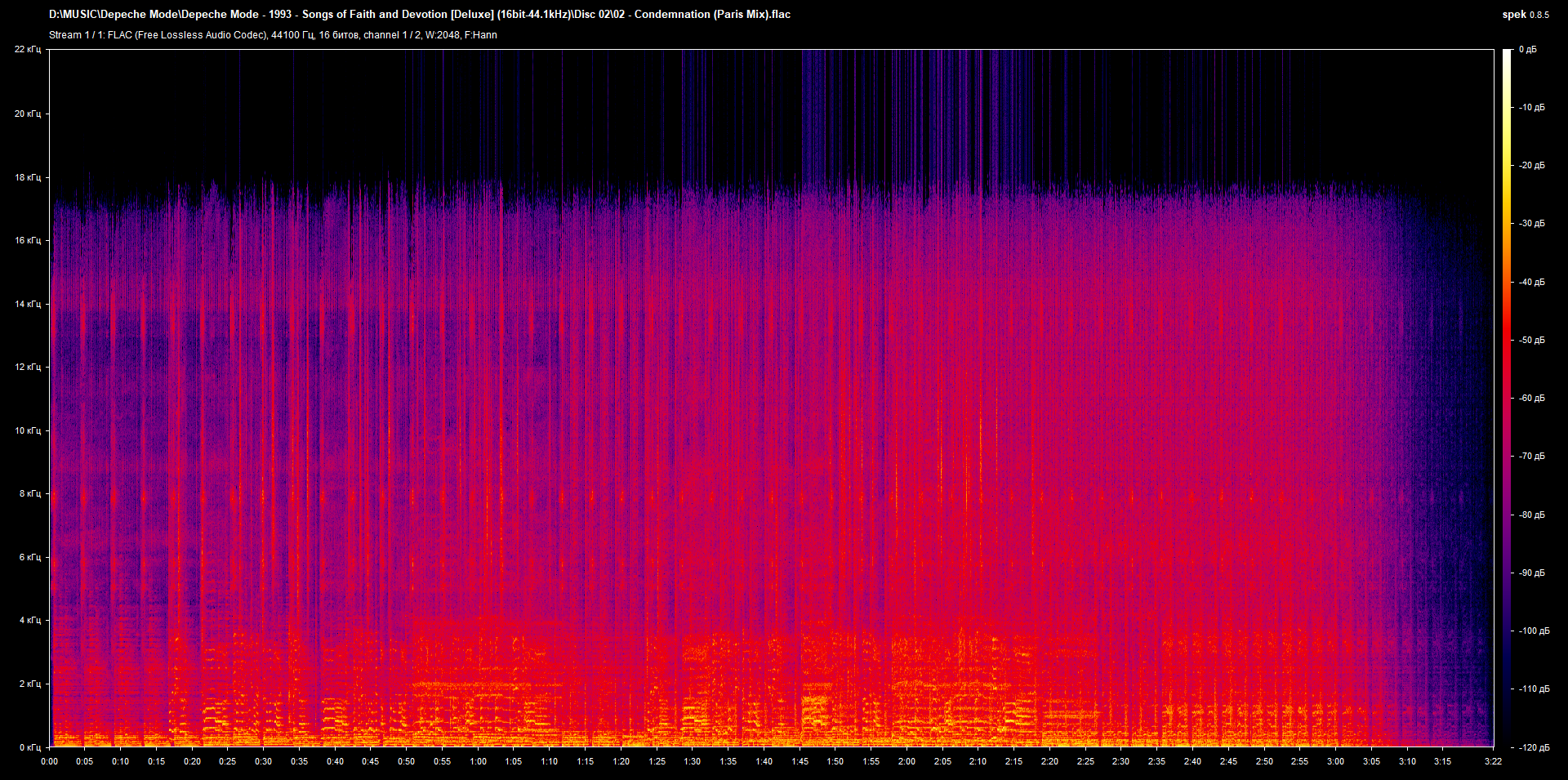The width and height of the screenshot is (1568, 780).
Task: Click the -60 дБ level label
Action: [1531, 399]
